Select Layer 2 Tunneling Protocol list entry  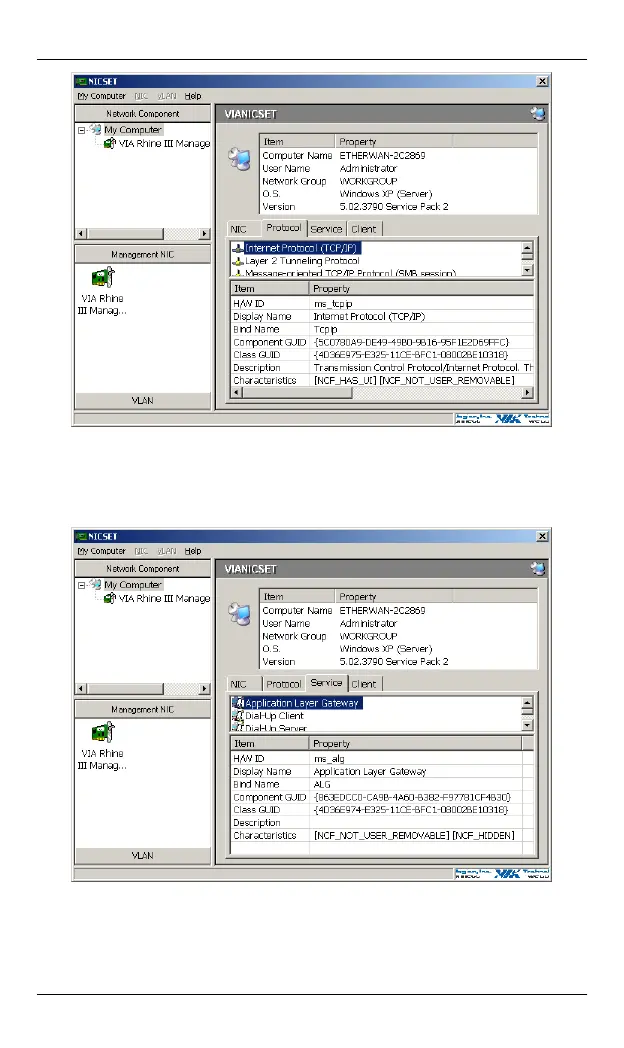(x=301, y=260)
